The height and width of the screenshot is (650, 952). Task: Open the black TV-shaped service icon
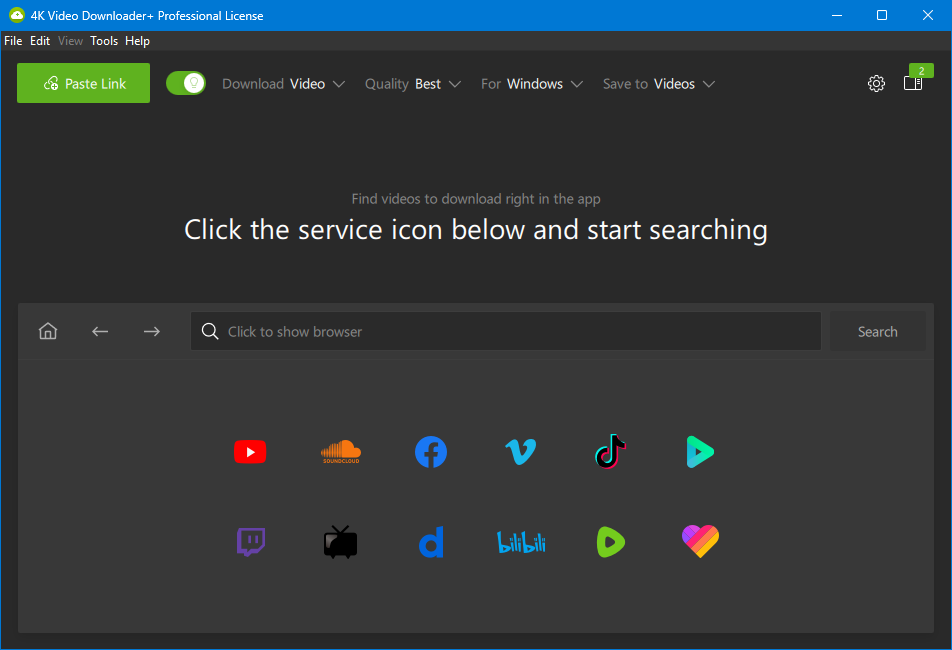[341, 542]
